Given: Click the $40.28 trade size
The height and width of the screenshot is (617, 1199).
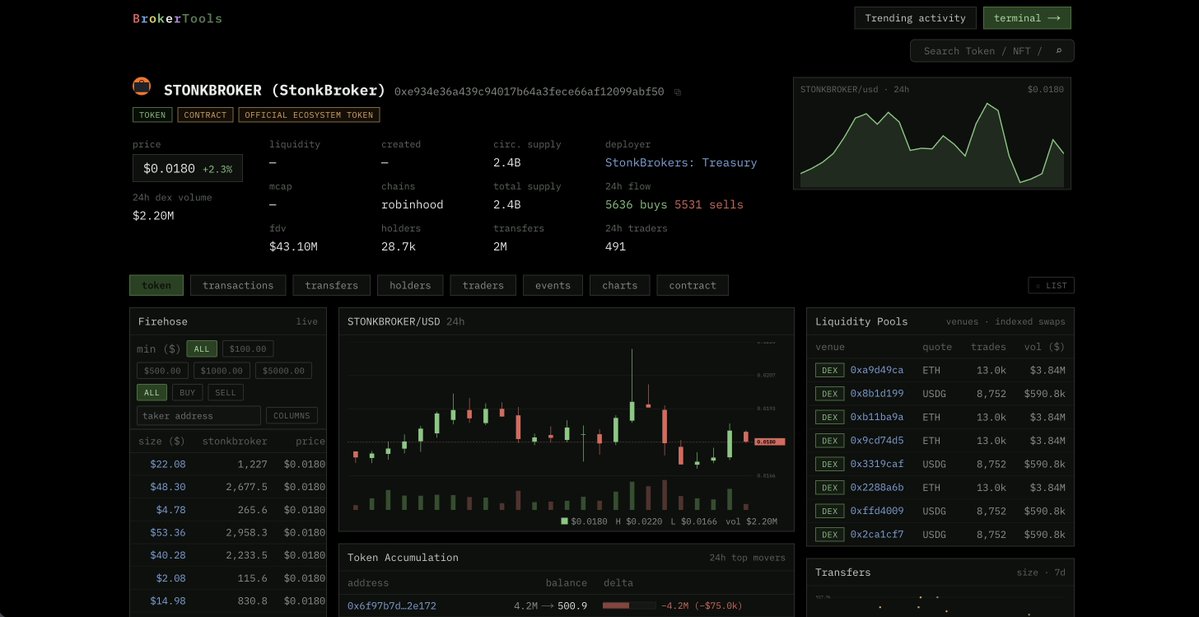Looking at the screenshot, I should click(x=167, y=555).
